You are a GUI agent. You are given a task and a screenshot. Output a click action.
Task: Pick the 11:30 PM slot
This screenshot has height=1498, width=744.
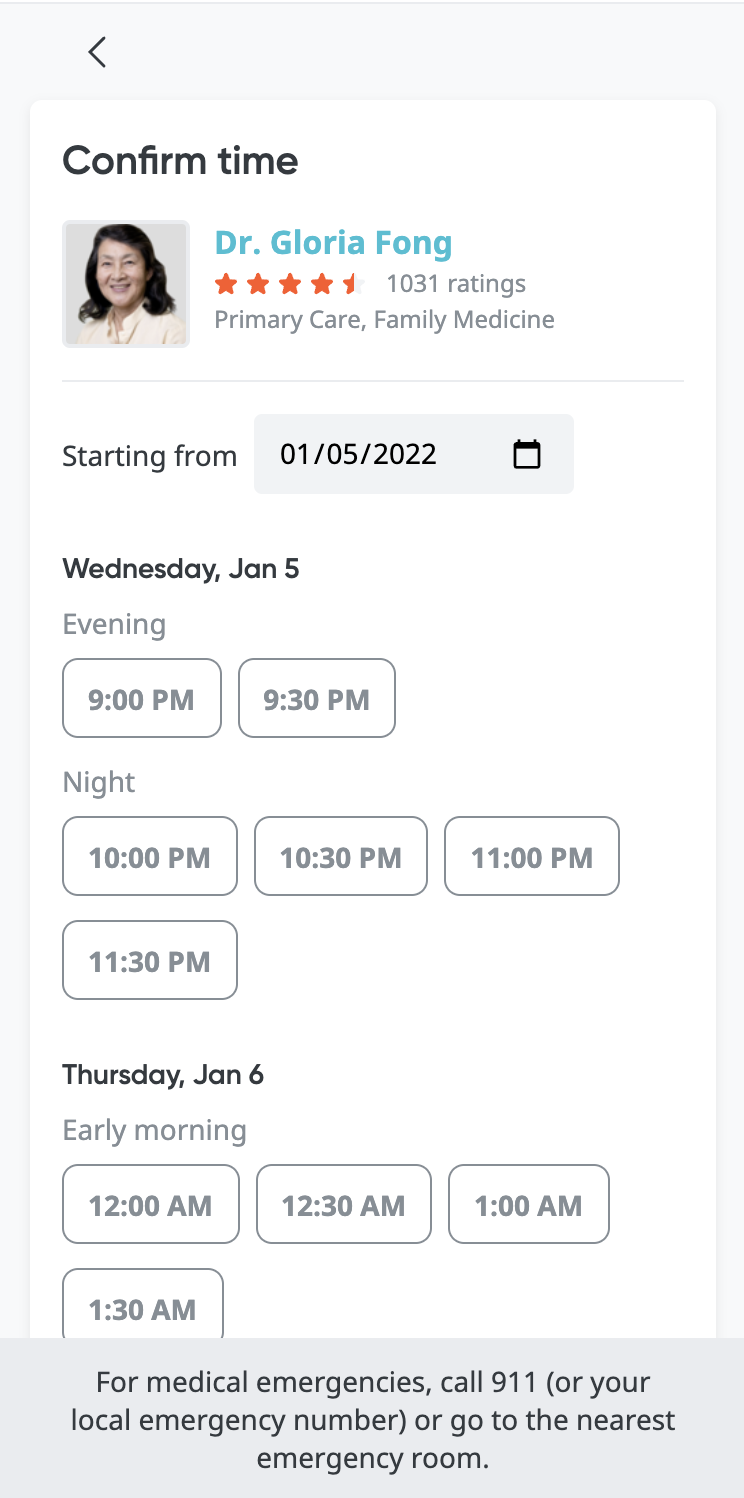[x=149, y=961]
